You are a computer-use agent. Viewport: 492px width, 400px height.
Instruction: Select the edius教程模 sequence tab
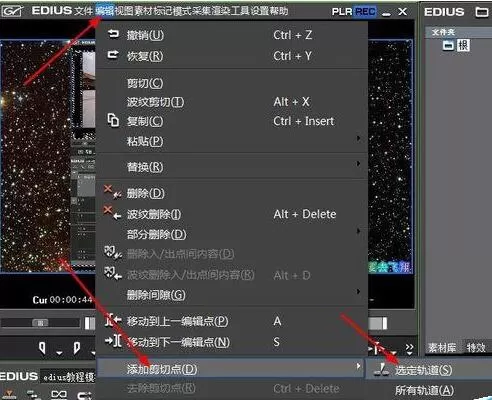click(69, 377)
